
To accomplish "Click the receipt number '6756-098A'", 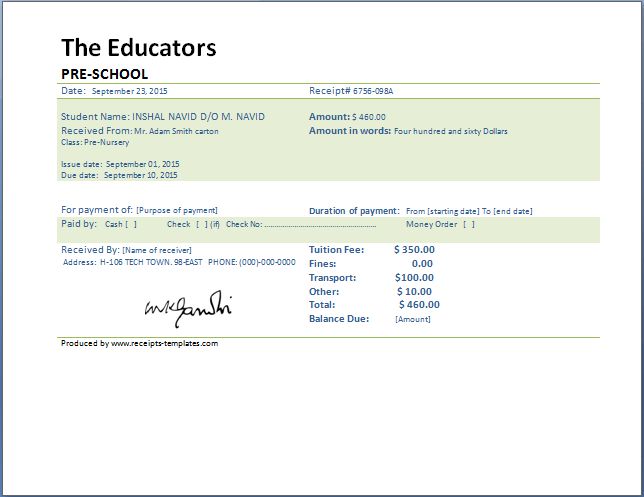I will click(x=373, y=91).
